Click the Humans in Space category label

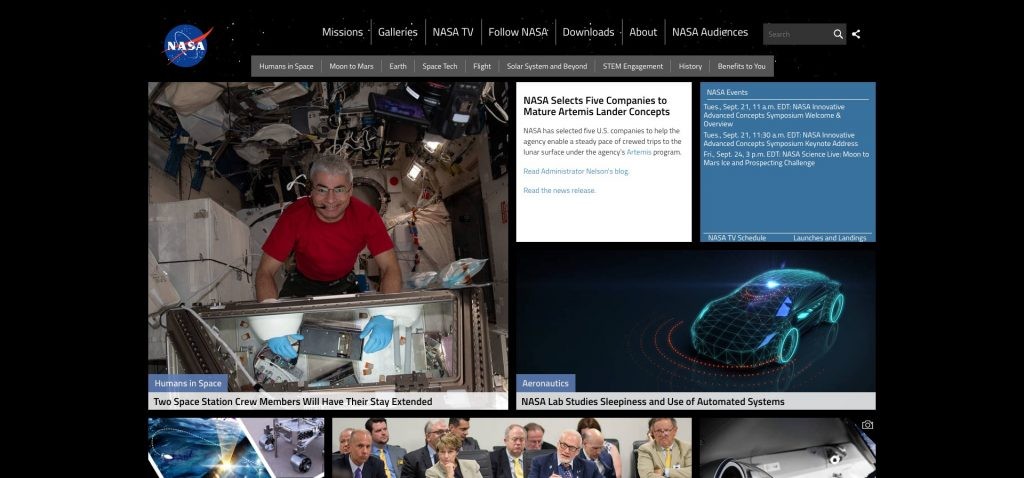[x=188, y=383]
